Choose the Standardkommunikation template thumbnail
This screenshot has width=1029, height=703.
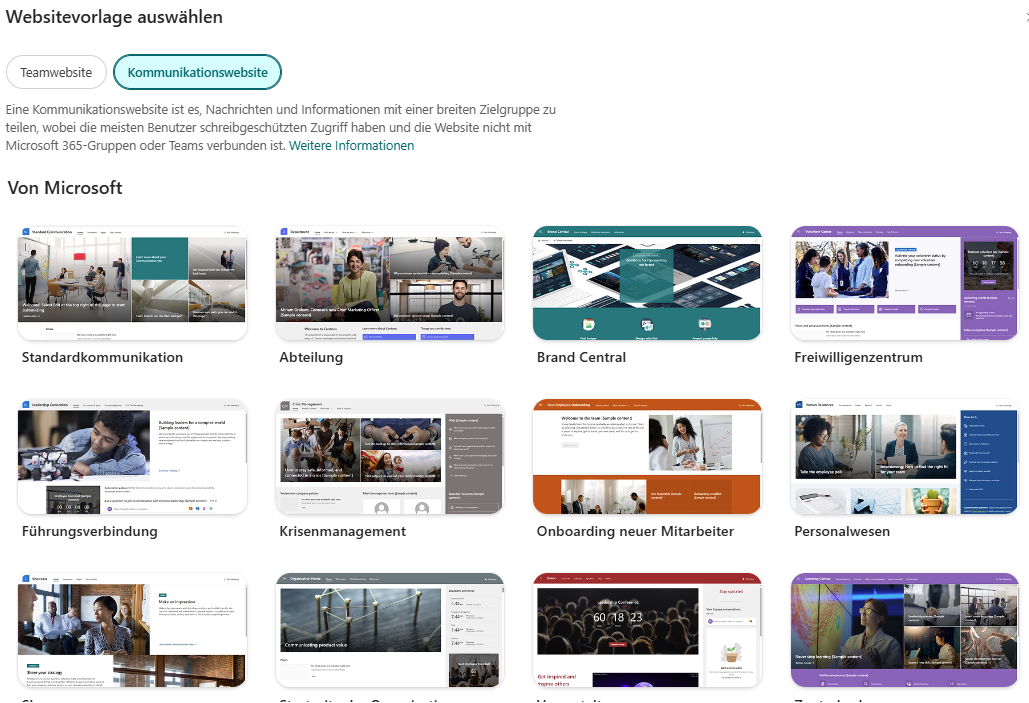133,284
